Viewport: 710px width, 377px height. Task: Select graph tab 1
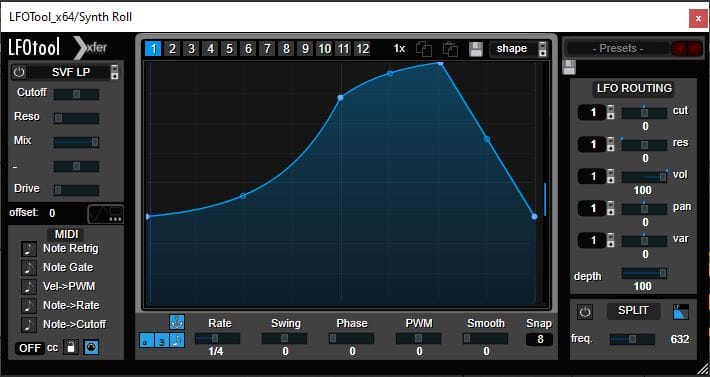click(153, 48)
